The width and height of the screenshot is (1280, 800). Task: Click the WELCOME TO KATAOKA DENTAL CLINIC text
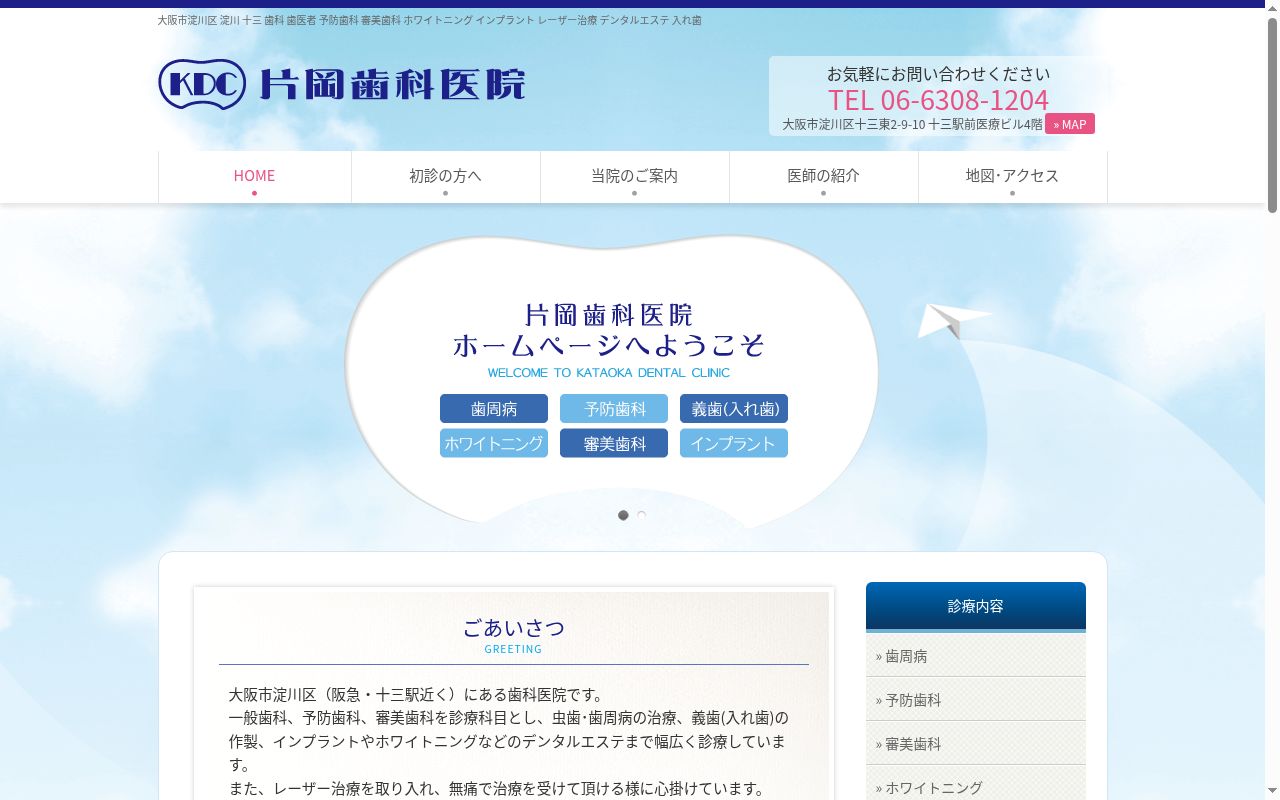[609, 373]
